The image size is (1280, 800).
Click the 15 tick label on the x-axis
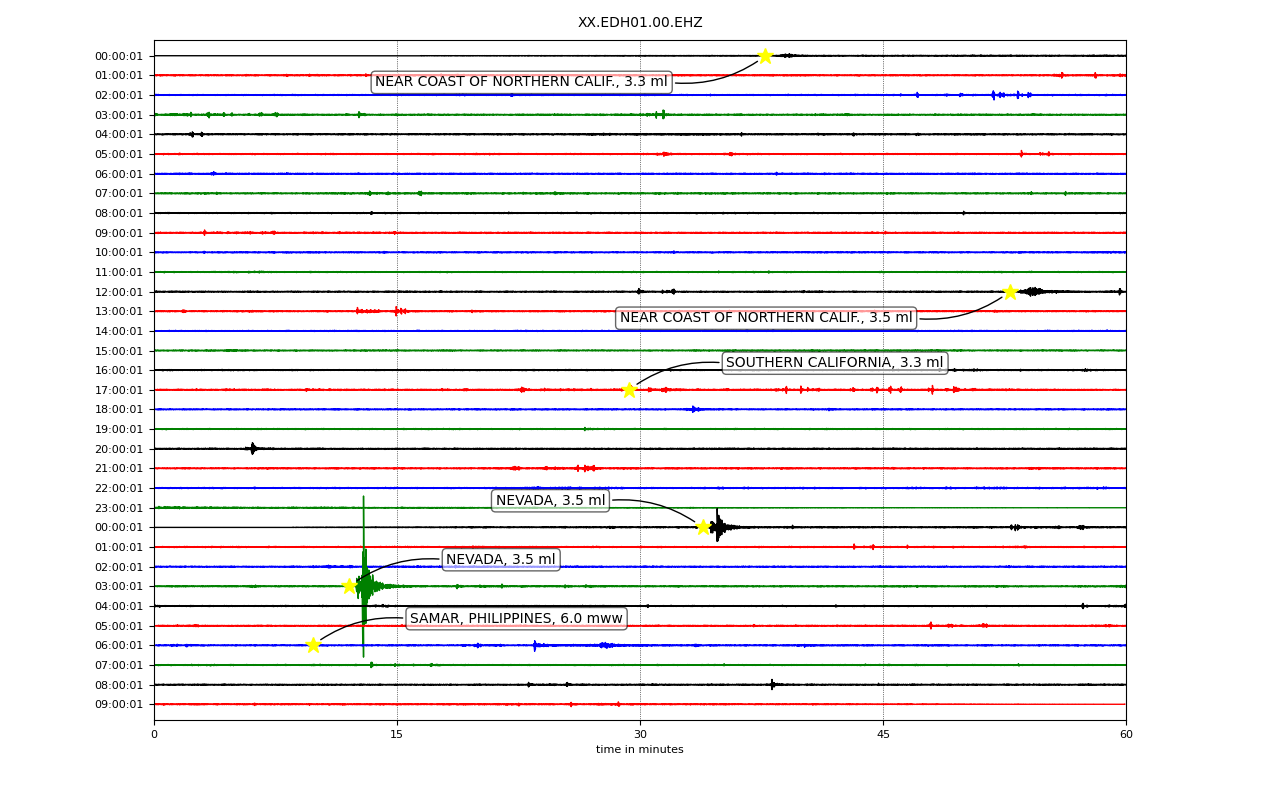pyautogui.click(x=397, y=734)
